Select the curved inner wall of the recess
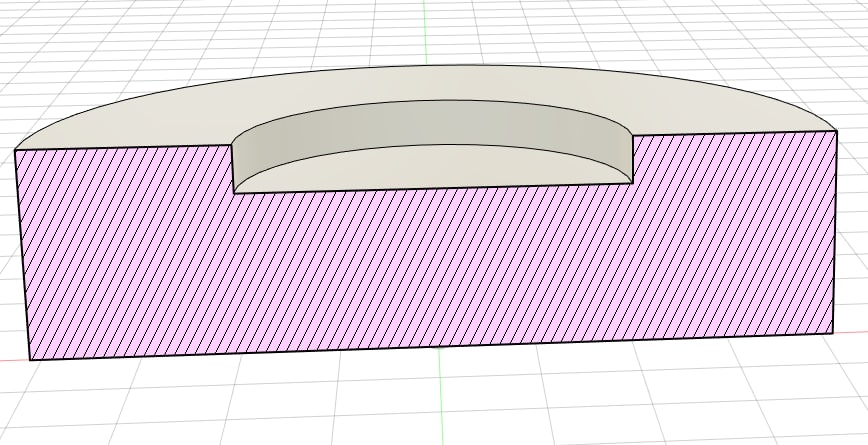Viewport: 868px width, 445px height. [x=432, y=123]
